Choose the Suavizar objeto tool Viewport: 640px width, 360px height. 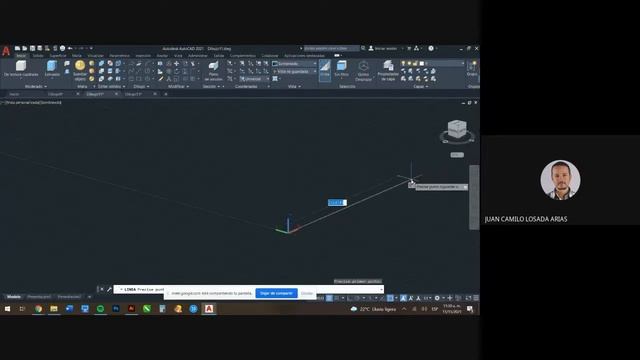(x=80, y=70)
